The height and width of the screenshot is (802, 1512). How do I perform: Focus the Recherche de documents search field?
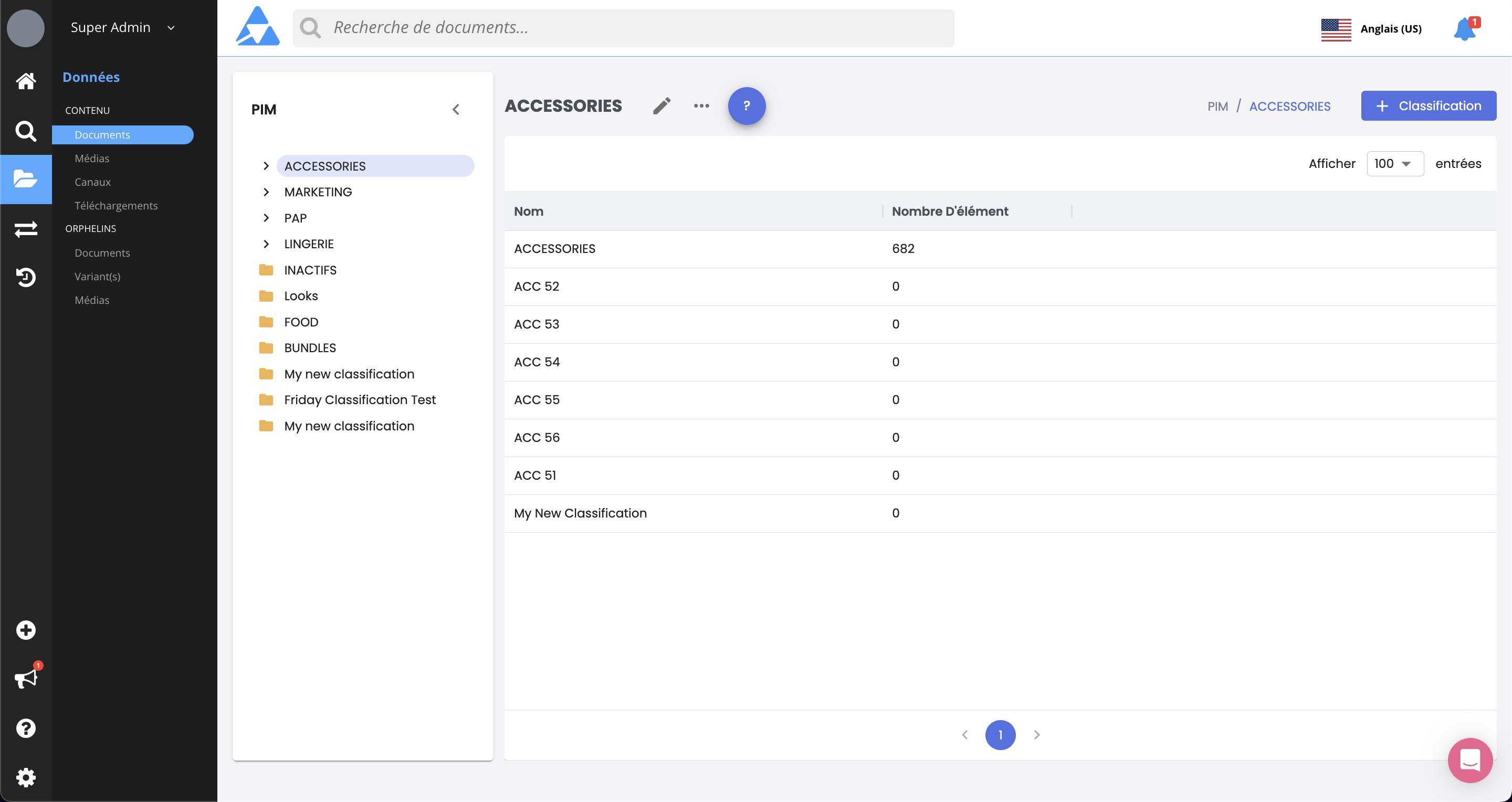coord(623,28)
